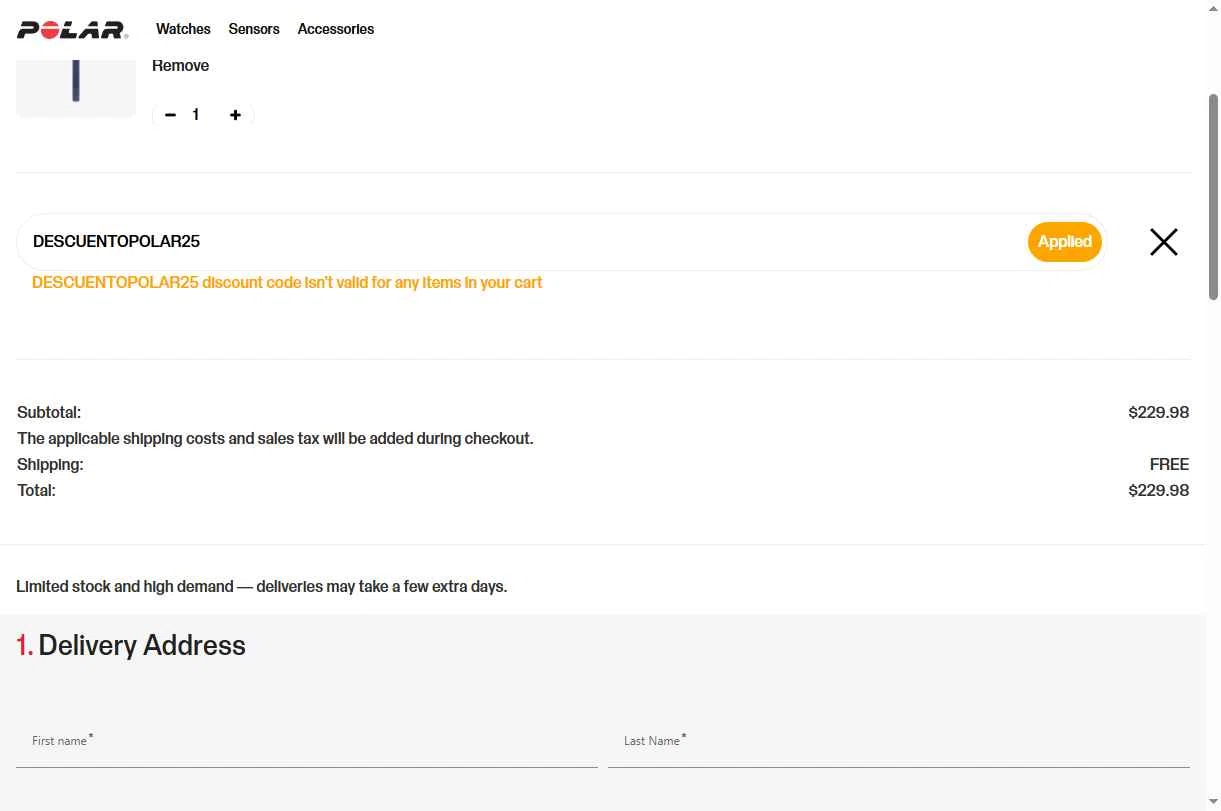Open the Sensors menu
Viewport: 1221px width, 811px height.
pos(254,29)
